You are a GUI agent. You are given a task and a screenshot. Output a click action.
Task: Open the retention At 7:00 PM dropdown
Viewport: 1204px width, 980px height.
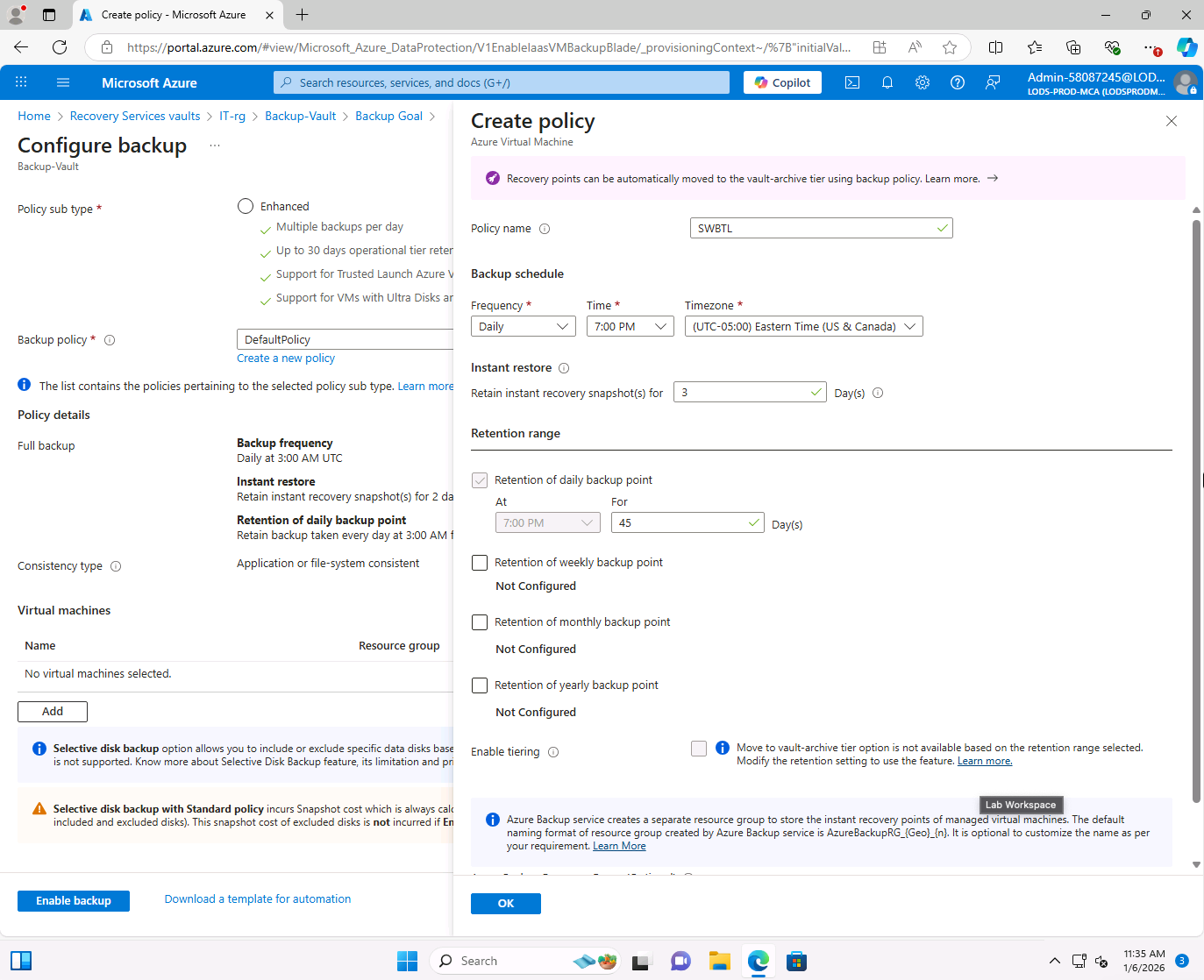[548, 523]
